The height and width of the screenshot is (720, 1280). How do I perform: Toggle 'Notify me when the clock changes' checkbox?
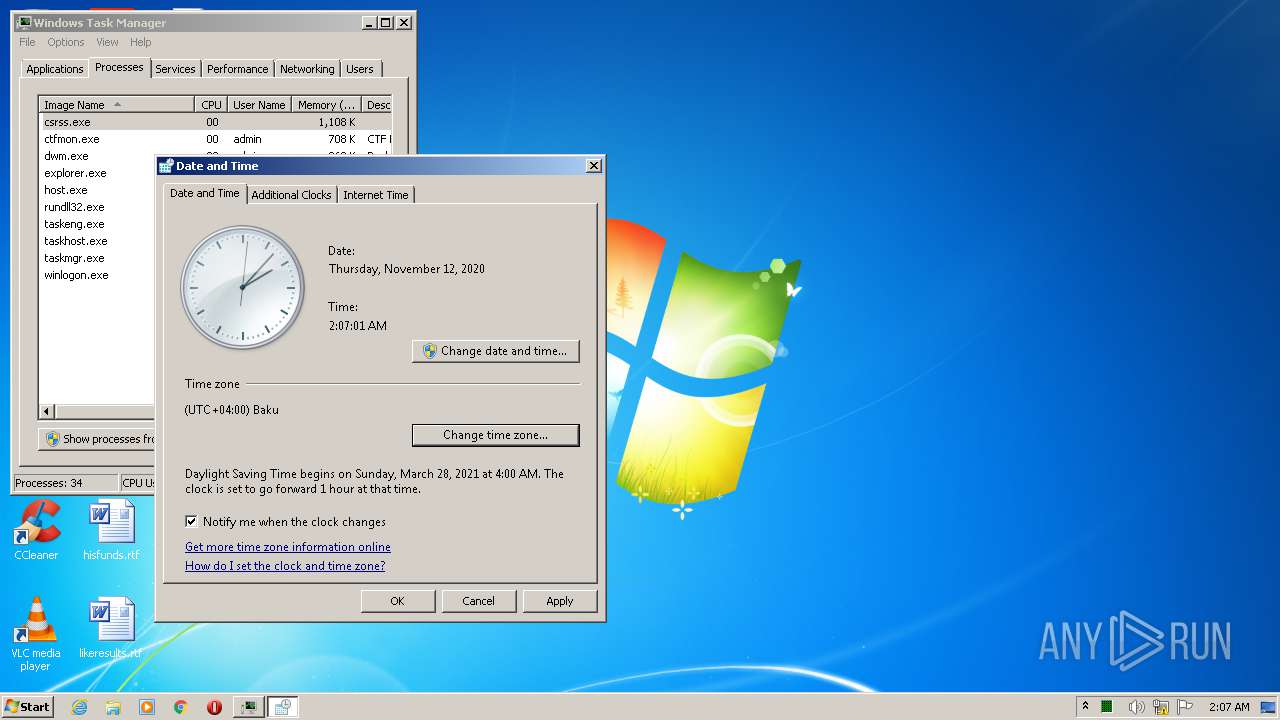pos(191,522)
